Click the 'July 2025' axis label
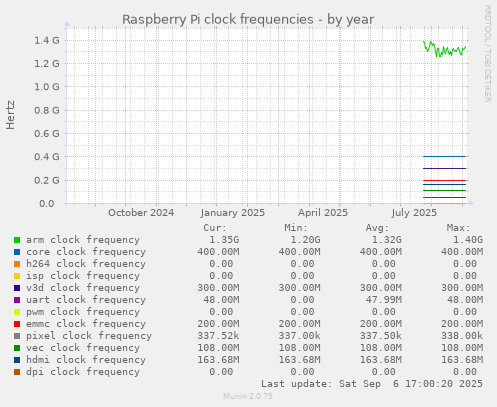The image size is (497, 407). (414, 213)
